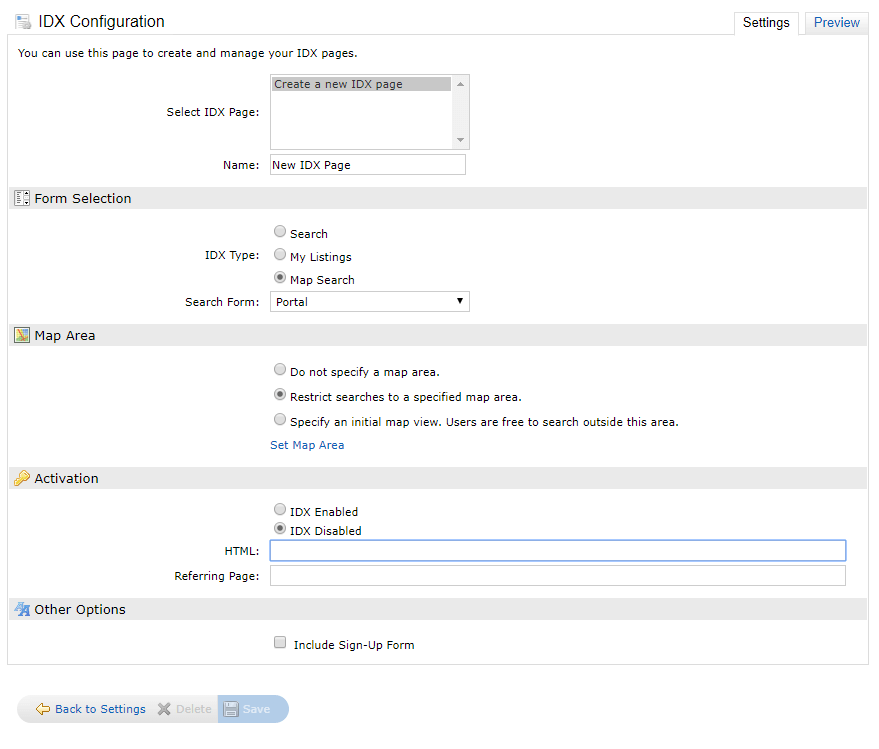Click the Form Selection section icon
Screen dimensions: 879x749
coord(22,198)
